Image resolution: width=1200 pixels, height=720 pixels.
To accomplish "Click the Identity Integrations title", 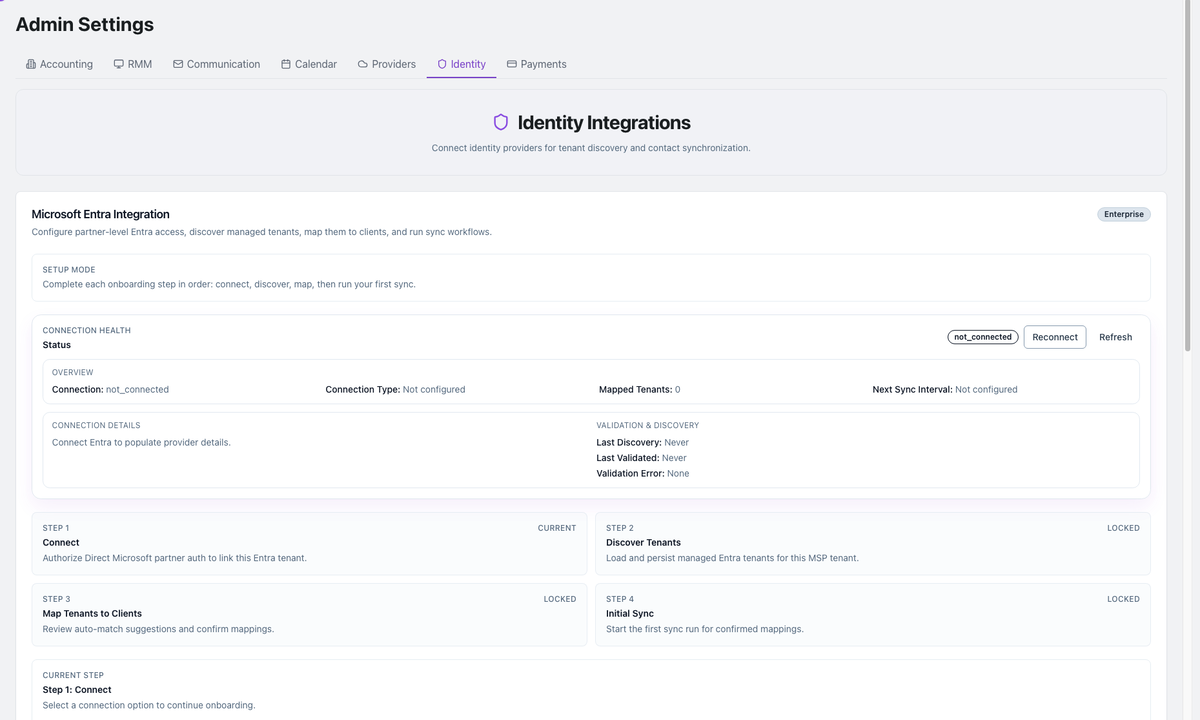I will (x=604, y=122).
